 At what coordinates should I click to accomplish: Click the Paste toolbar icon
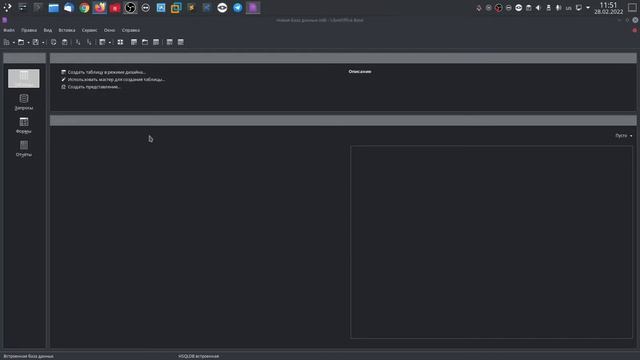(64, 42)
